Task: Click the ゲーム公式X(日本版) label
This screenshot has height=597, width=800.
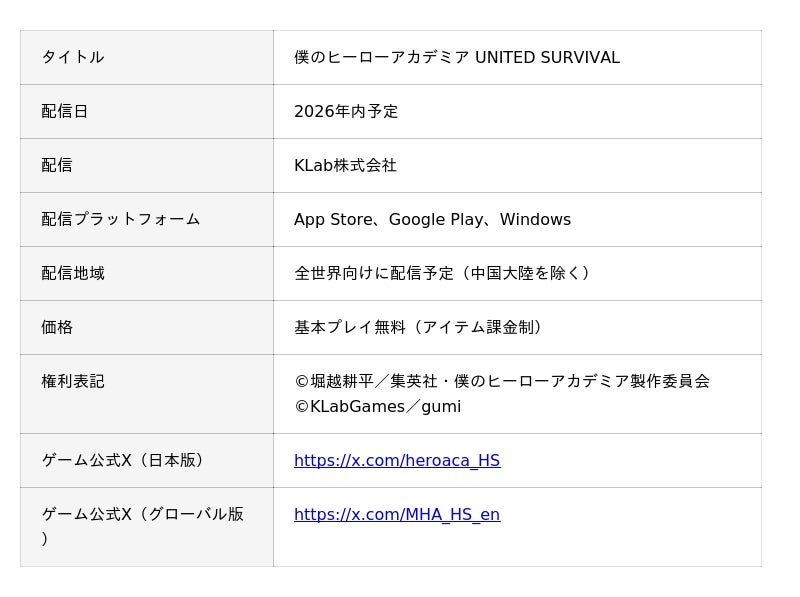Action: (124, 461)
